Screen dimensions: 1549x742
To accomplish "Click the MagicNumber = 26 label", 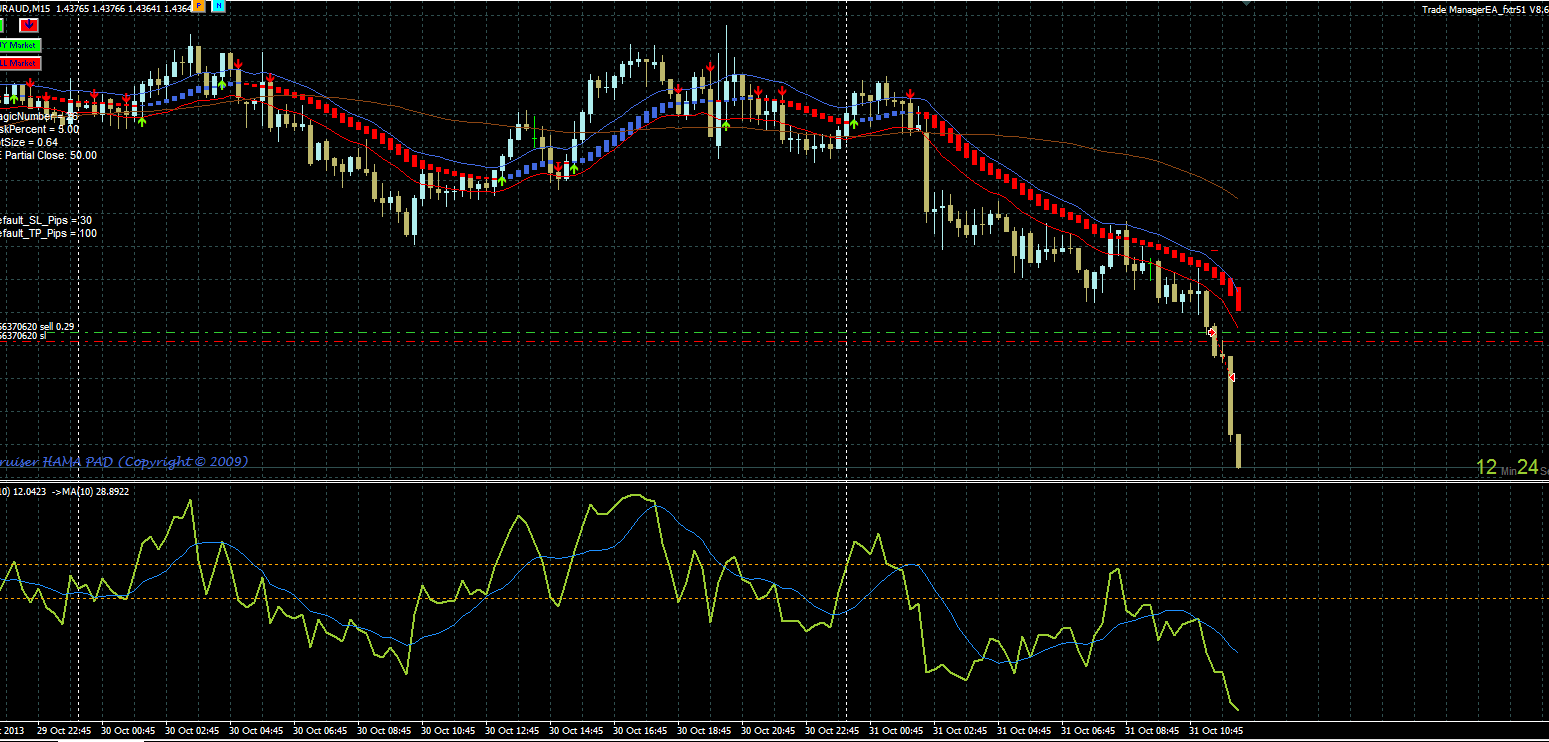I will click(39, 116).
